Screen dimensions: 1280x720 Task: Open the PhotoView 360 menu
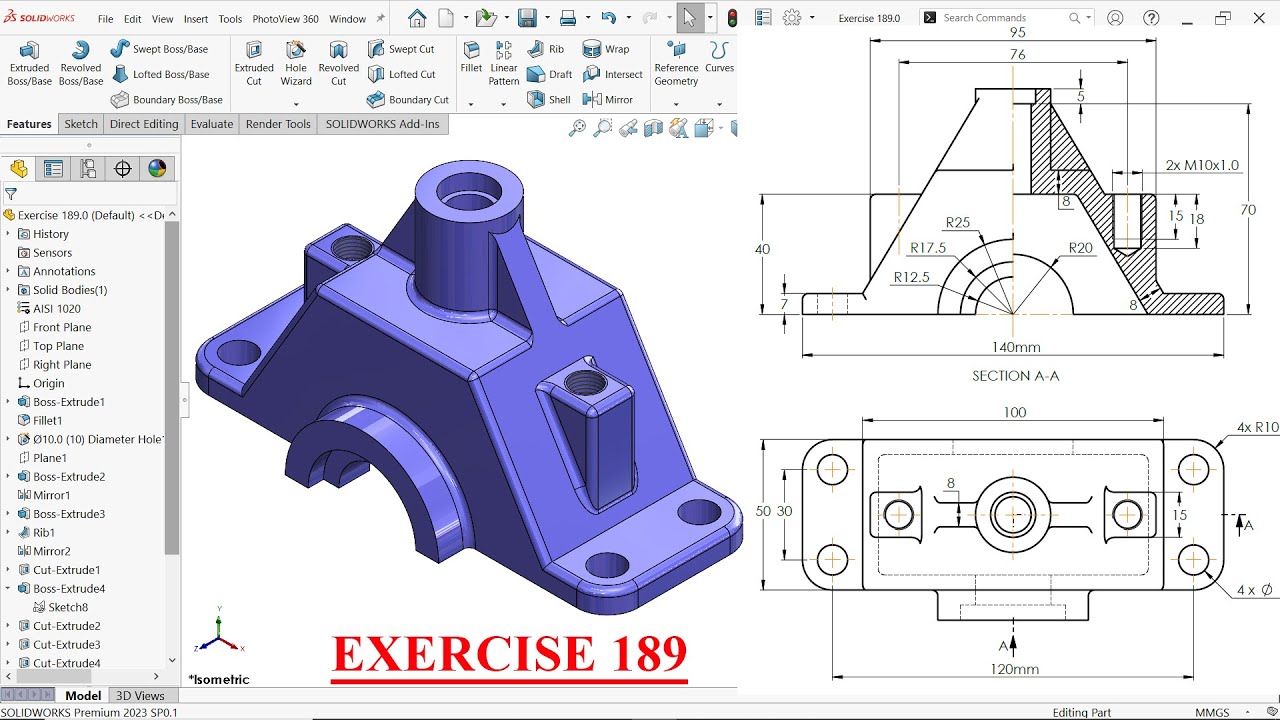pos(285,19)
